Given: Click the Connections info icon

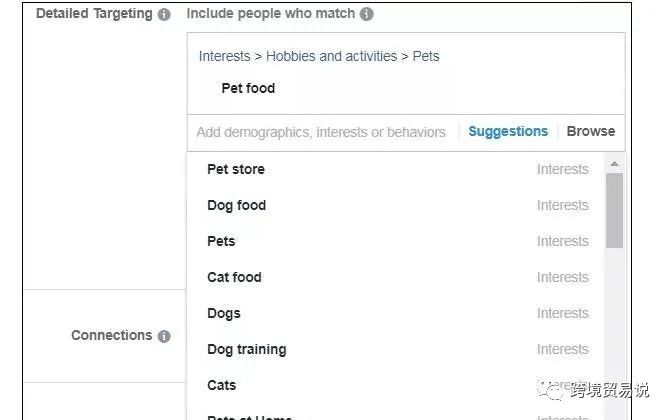Looking at the screenshot, I should coord(164,336).
